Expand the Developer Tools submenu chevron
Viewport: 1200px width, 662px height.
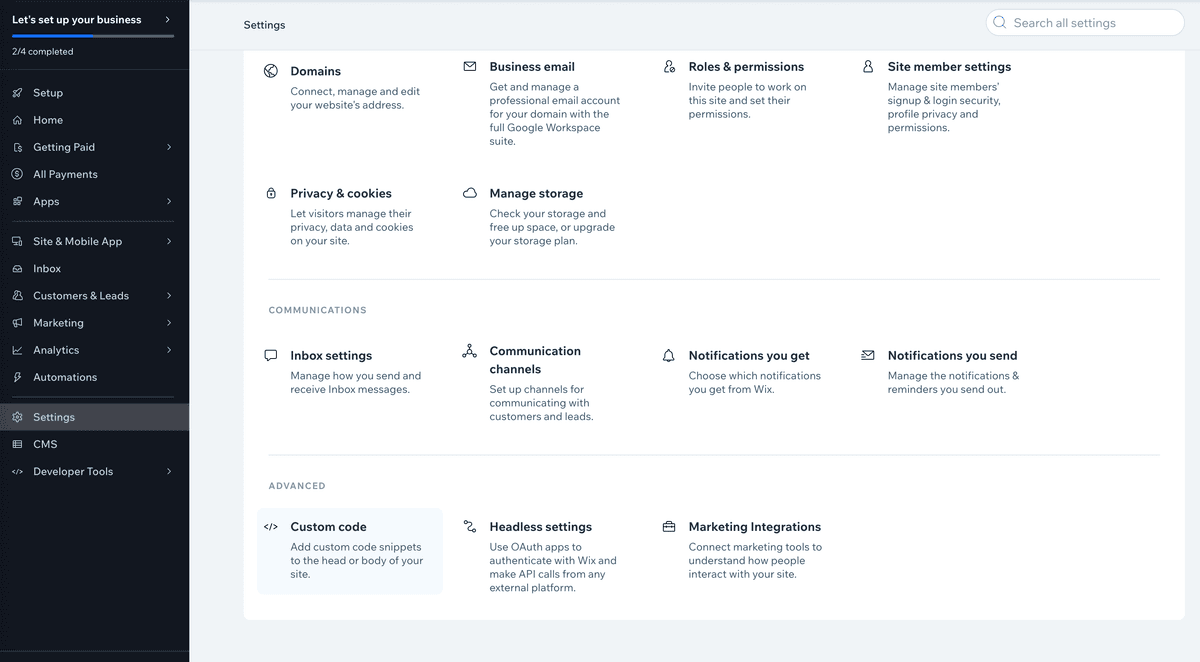click(169, 471)
